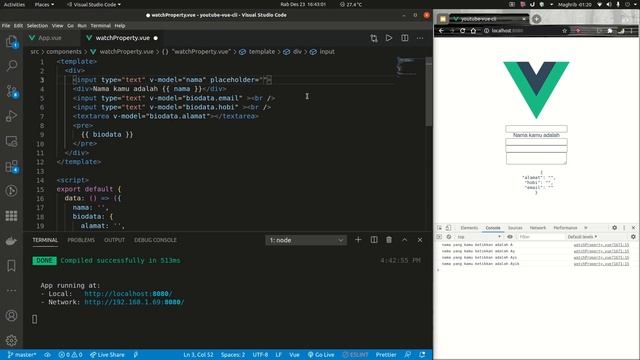Viewport: 640px width, 360px height.
Task: Bookmark this page with star icon
Action: point(564,31)
